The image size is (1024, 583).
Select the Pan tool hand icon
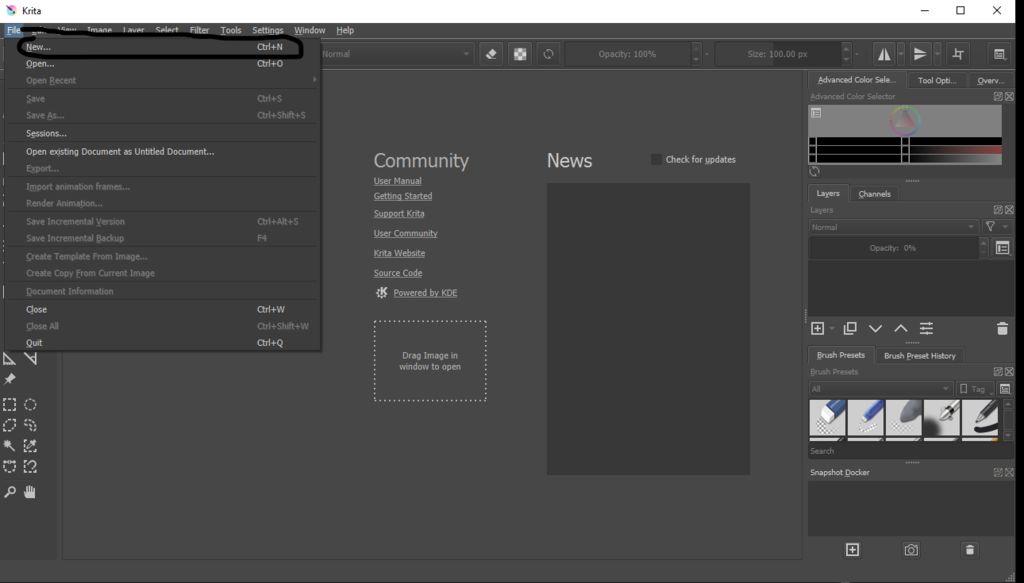point(30,492)
